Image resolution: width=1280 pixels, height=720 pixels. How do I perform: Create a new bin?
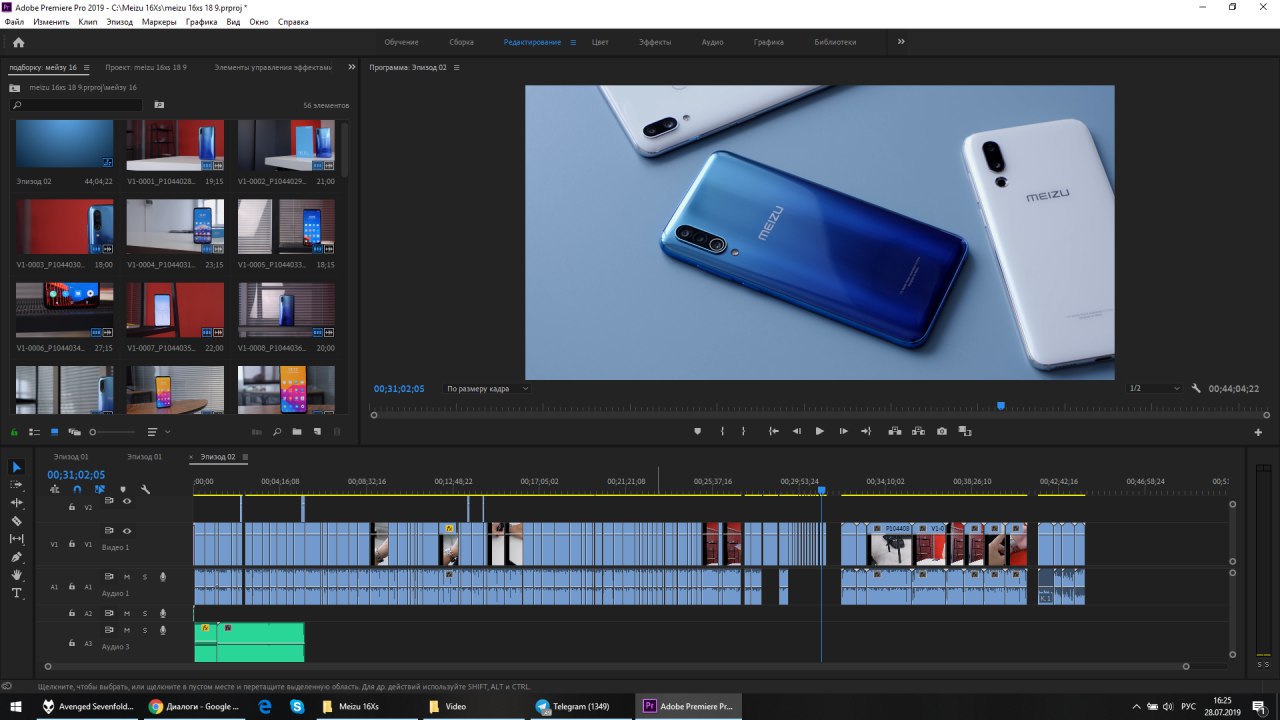pyautogui.click(x=297, y=432)
